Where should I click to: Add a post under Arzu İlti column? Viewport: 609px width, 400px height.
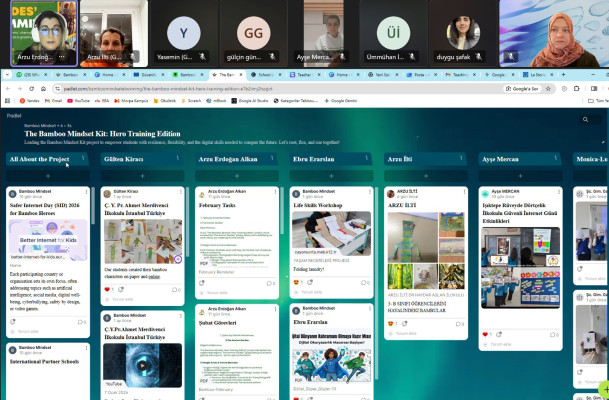pyautogui.click(x=426, y=176)
